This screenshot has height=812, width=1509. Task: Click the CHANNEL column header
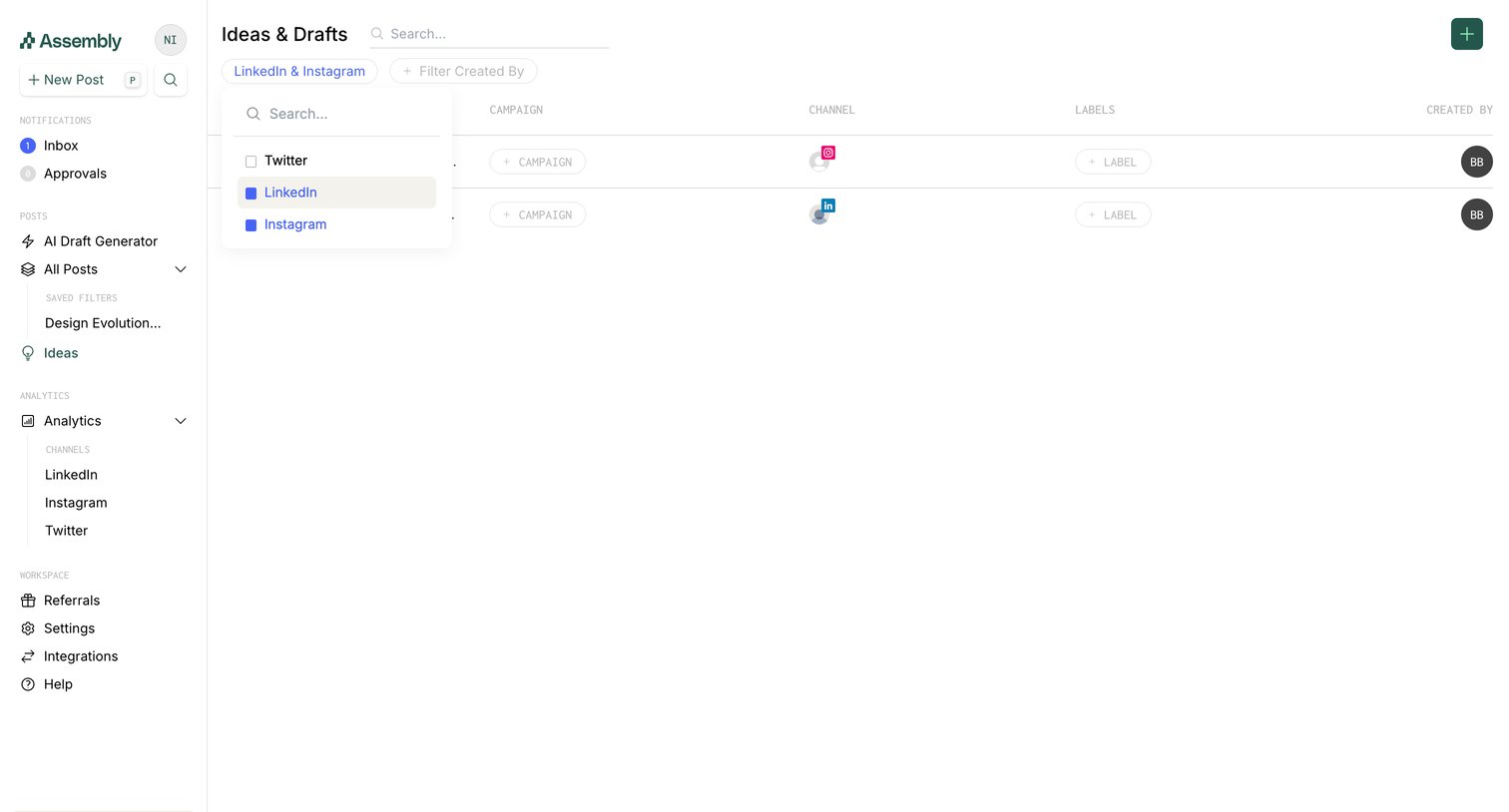[x=832, y=110]
